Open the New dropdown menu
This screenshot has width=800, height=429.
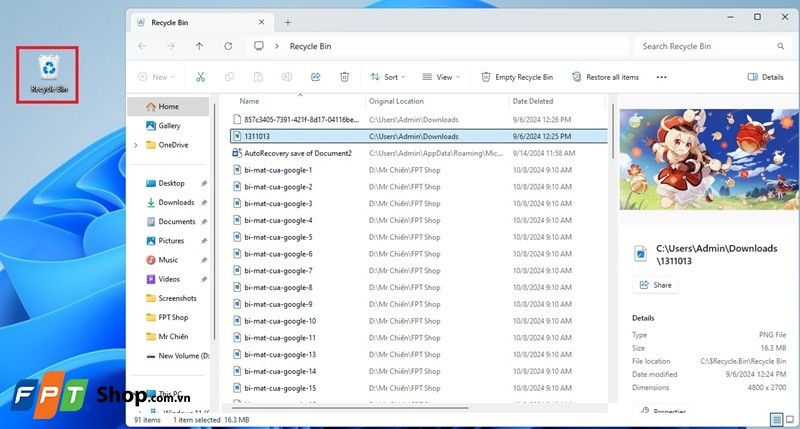[x=157, y=77]
